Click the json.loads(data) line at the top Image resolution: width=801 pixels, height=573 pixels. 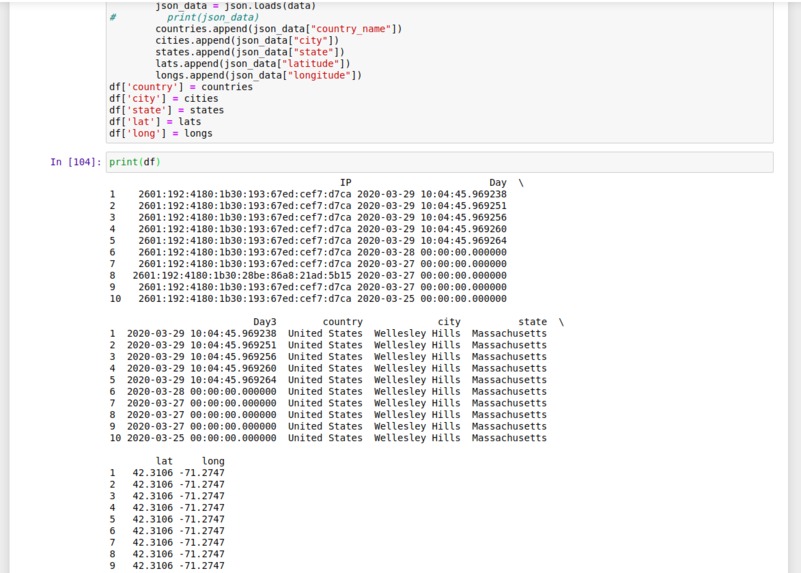[x=235, y=6]
